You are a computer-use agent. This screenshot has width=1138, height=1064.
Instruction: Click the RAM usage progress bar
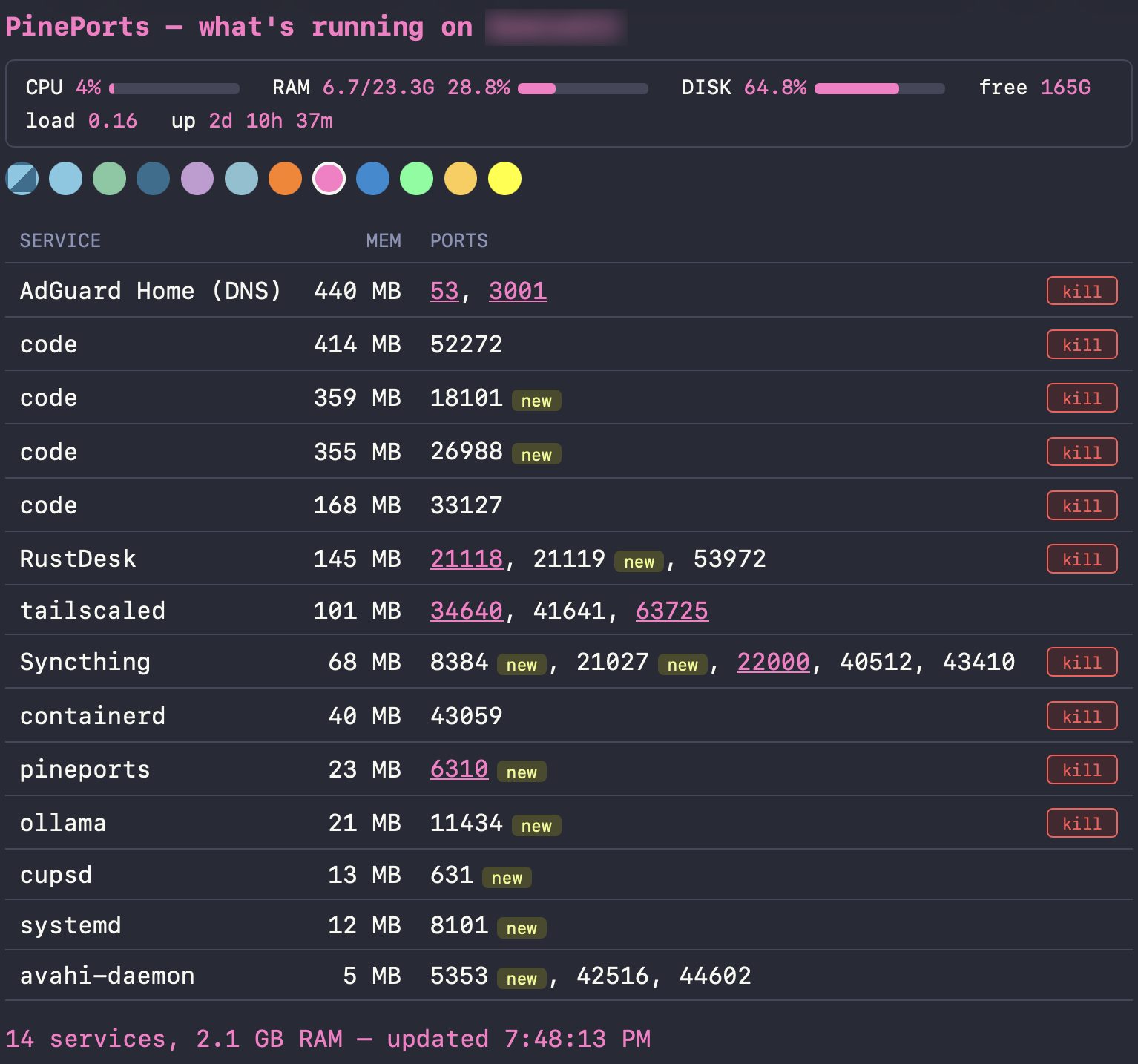[583, 89]
